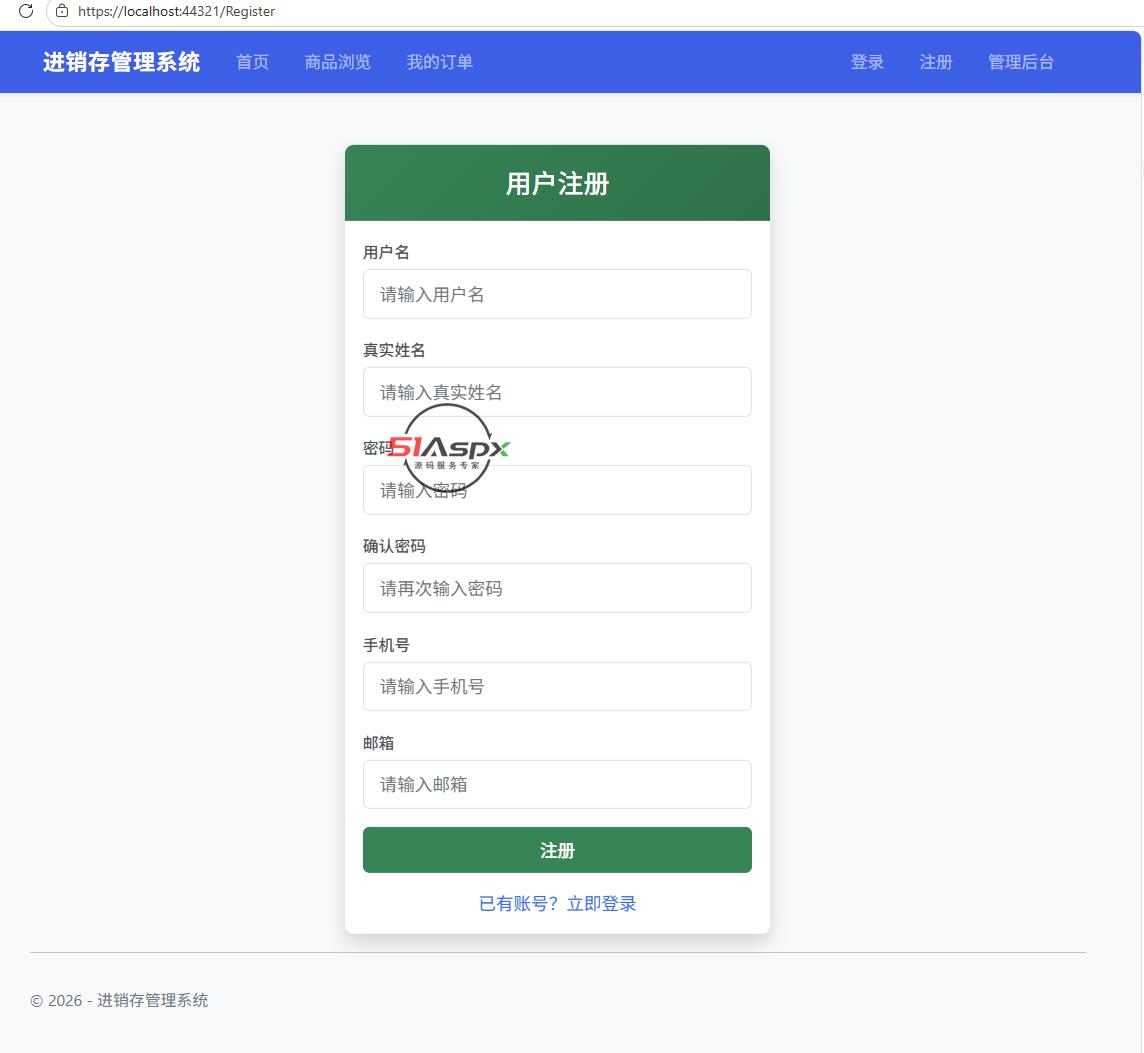Open 管理后台 in the navbar
The image size is (1144, 1053).
[x=1021, y=62]
